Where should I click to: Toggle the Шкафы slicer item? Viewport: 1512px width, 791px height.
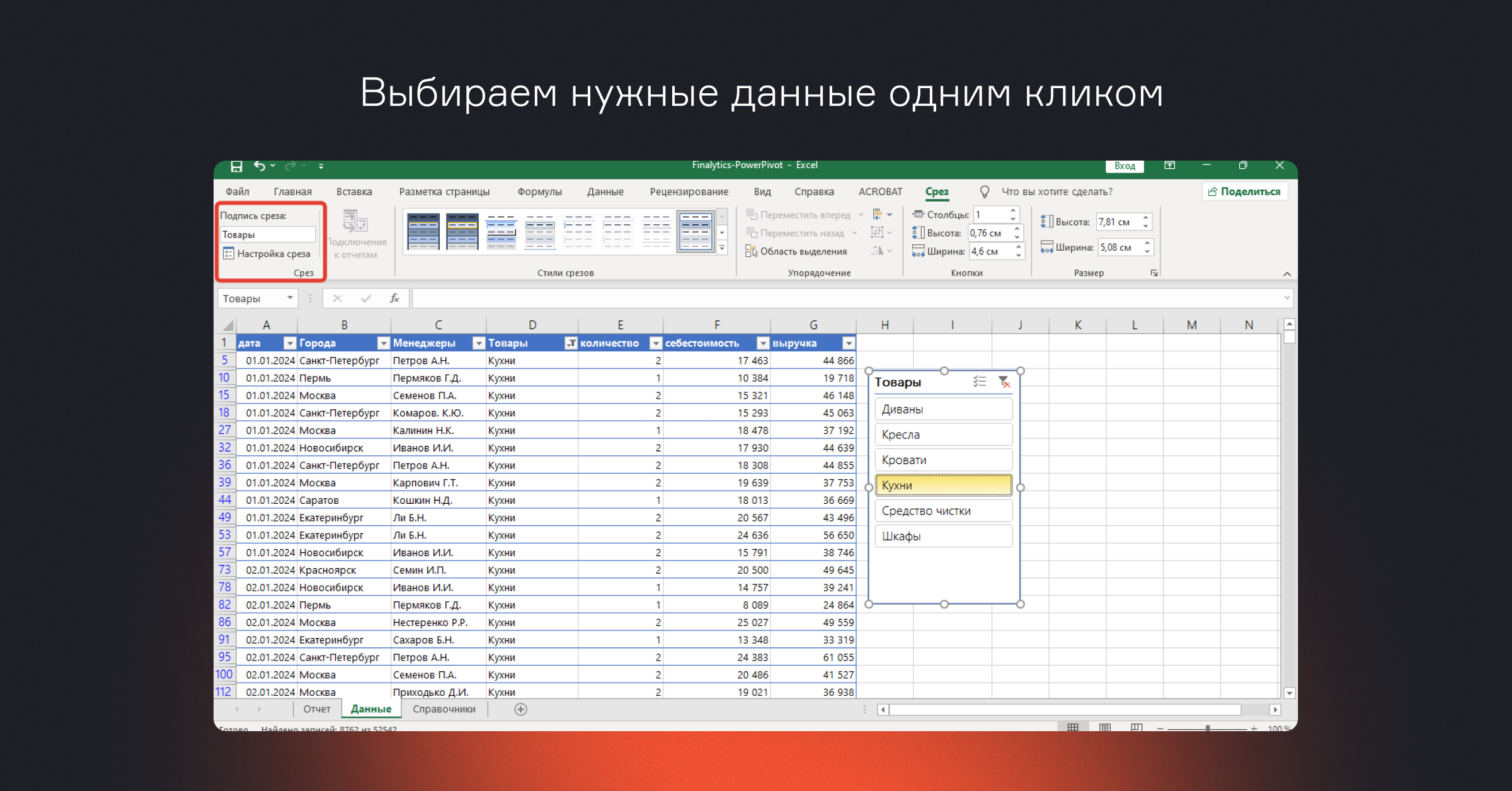pos(943,537)
